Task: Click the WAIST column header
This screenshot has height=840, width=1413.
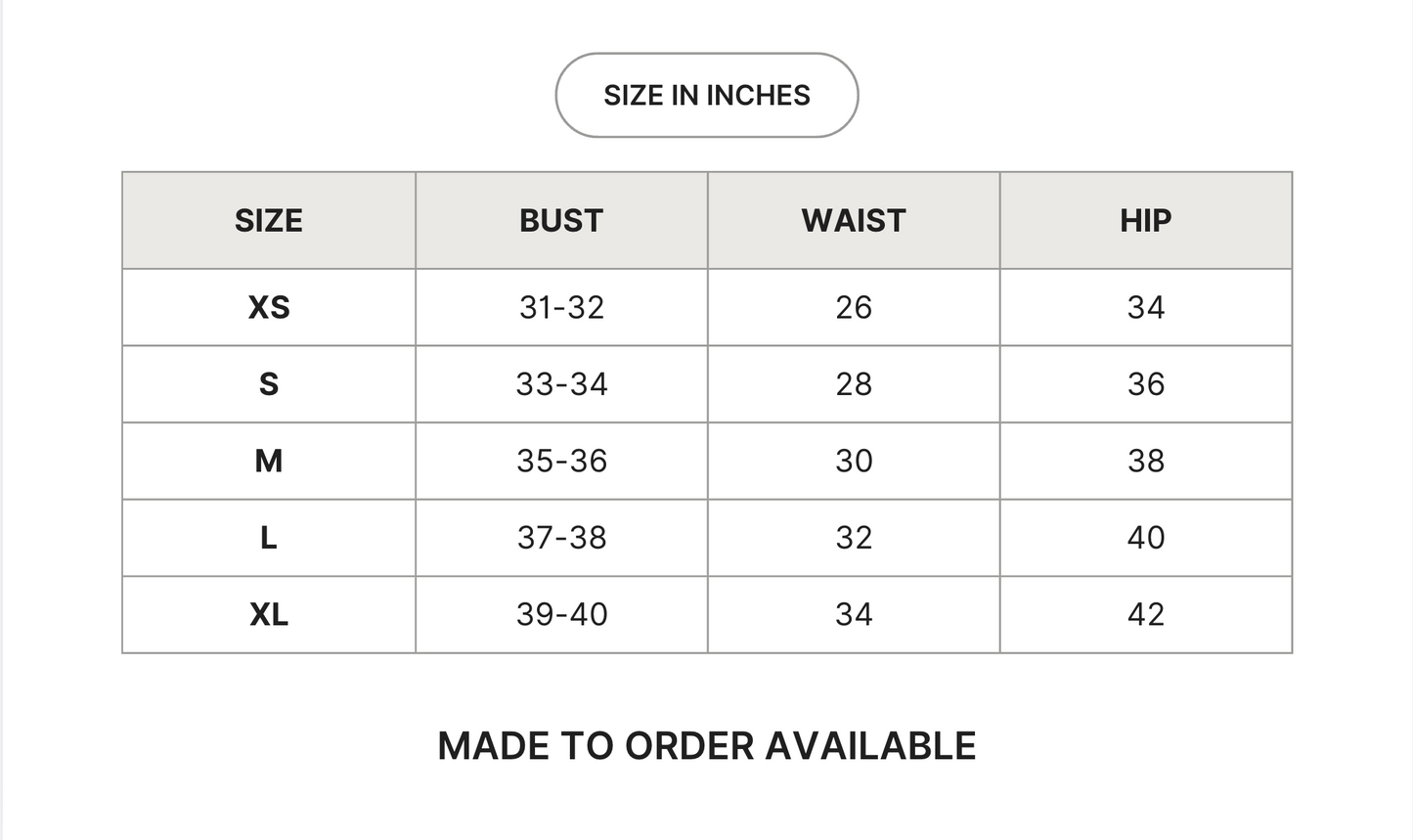Action: (x=854, y=221)
